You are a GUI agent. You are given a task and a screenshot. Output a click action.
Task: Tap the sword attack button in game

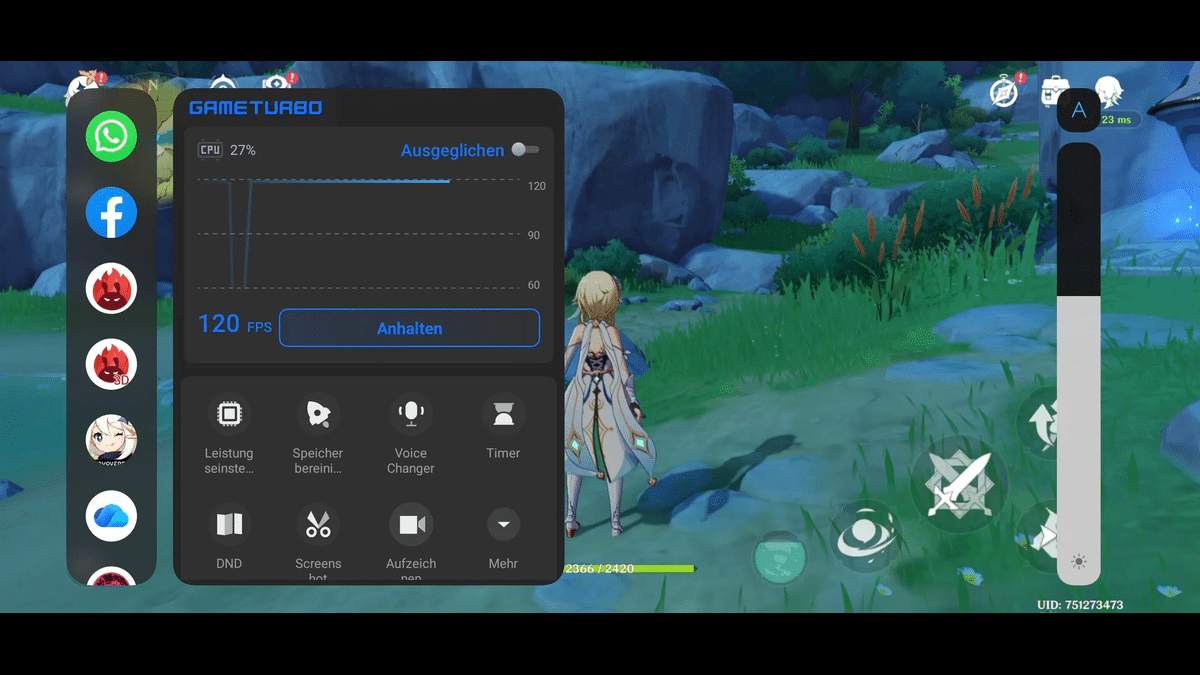[x=958, y=485]
